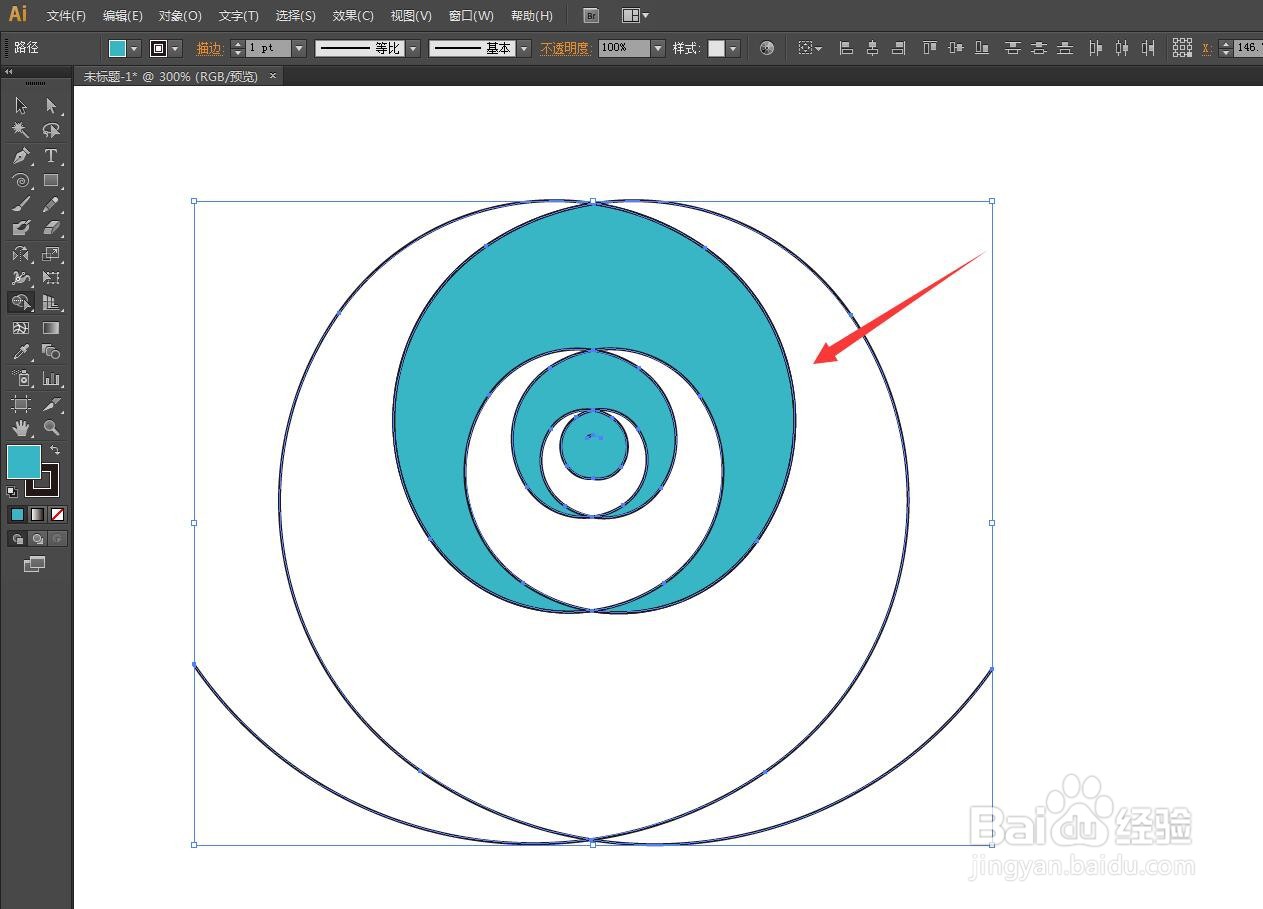Screen dimensions: 1263x909
Task: Pick the Eyedropper tool
Action: click(21, 353)
